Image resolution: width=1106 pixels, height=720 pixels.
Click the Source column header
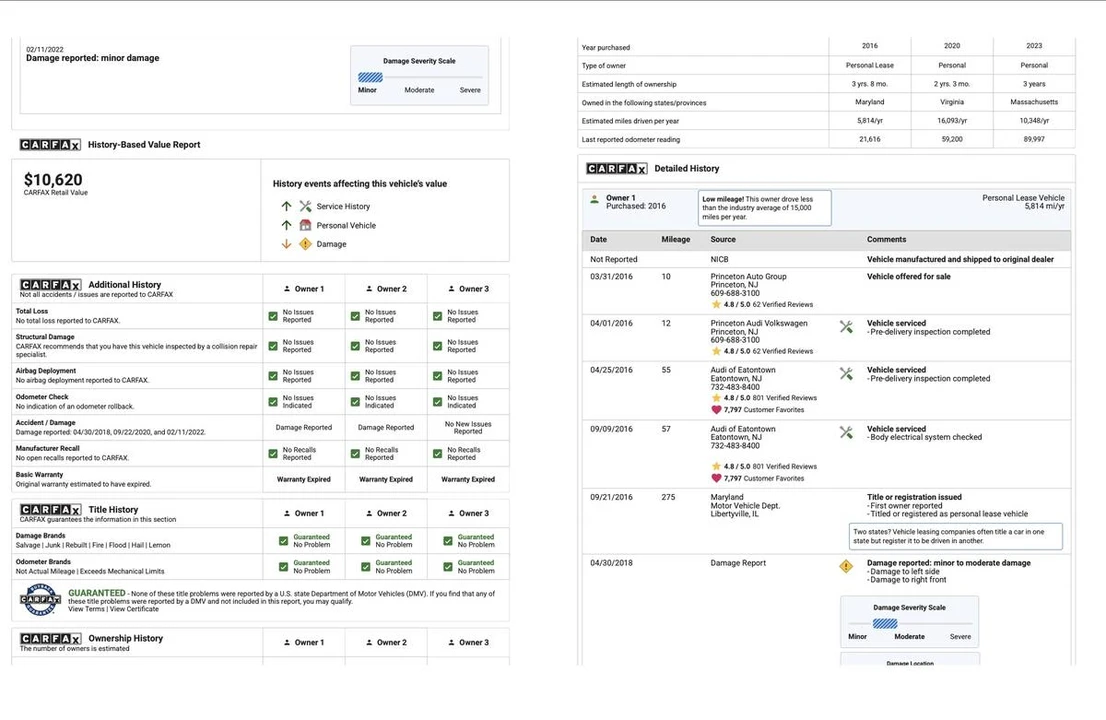click(x=723, y=240)
